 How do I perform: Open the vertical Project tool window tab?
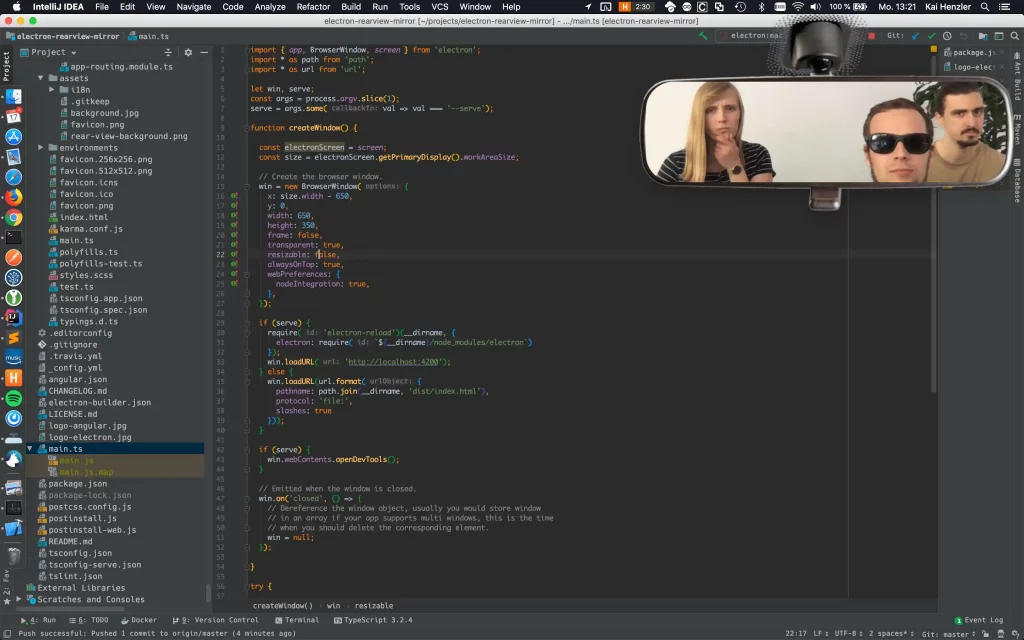tap(7, 66)
